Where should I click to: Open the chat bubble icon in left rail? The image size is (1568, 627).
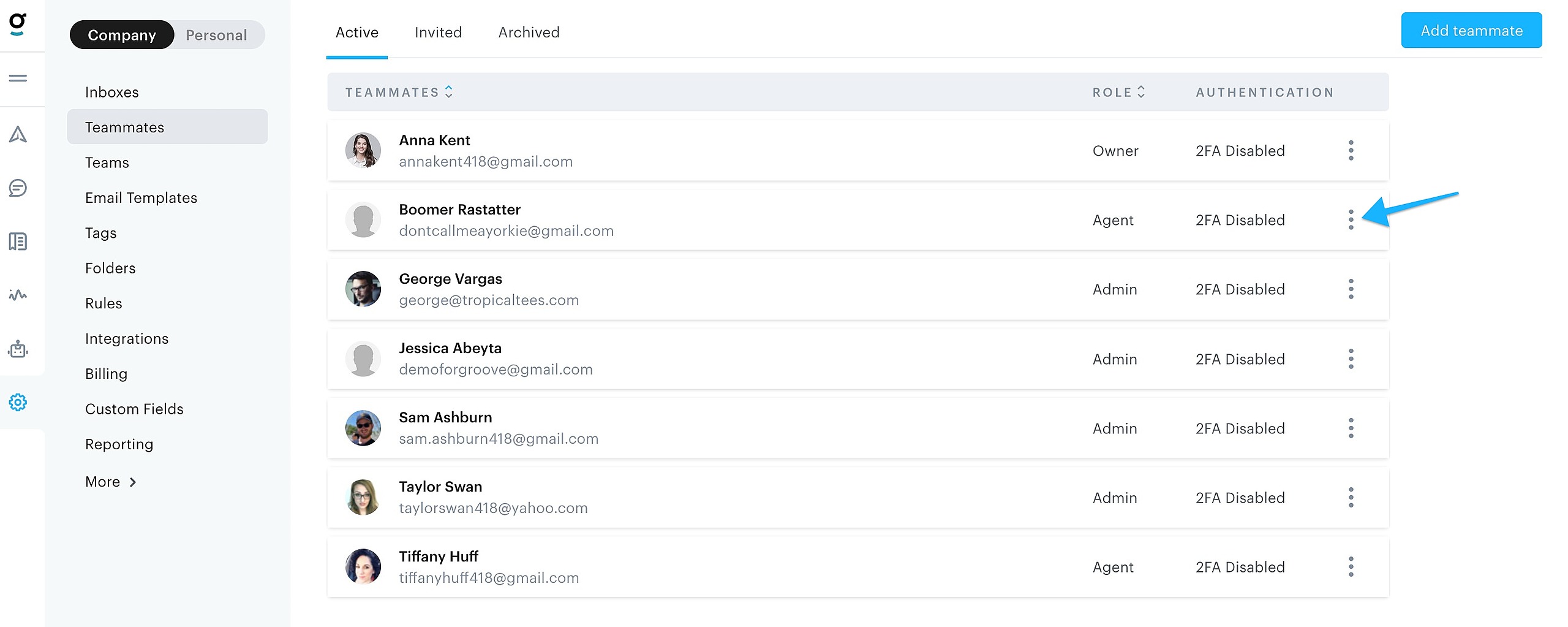18,188
